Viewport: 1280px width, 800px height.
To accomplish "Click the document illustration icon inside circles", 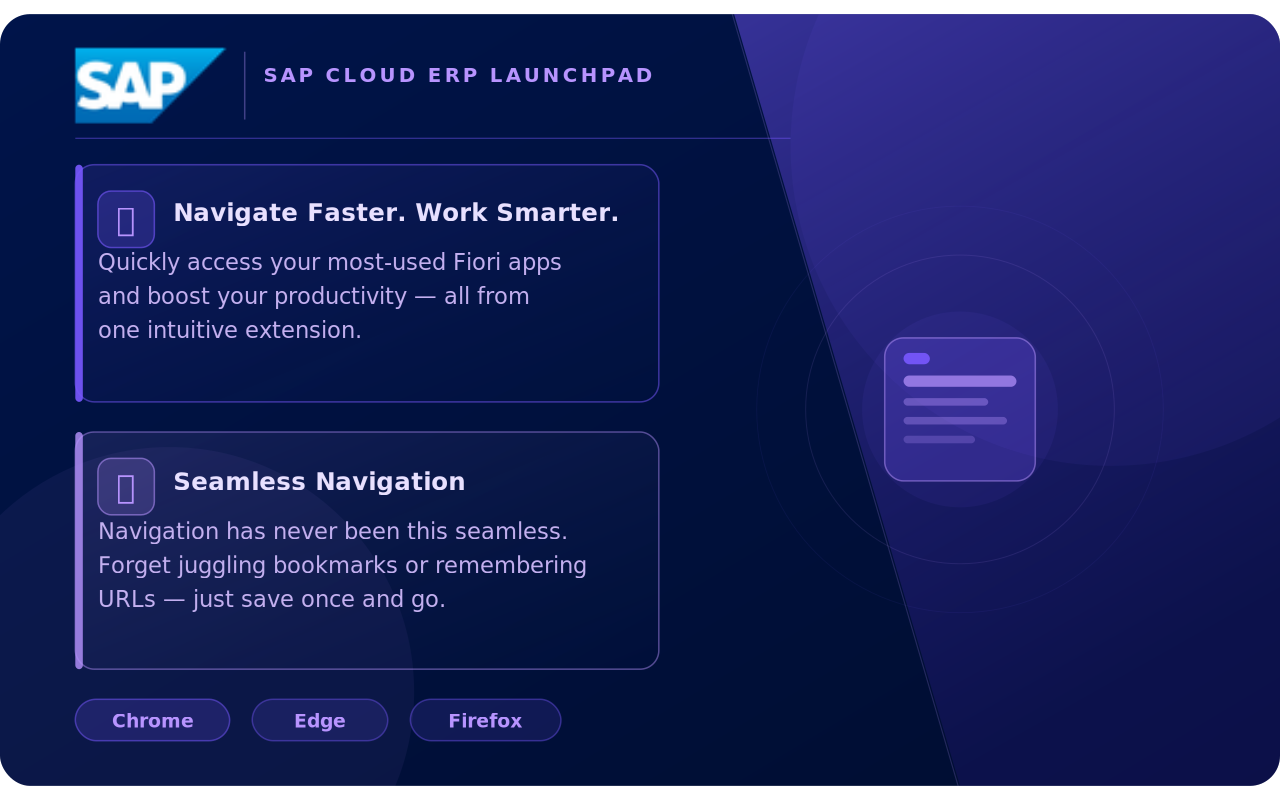I will pyautogui.click(x=960, y=409).
